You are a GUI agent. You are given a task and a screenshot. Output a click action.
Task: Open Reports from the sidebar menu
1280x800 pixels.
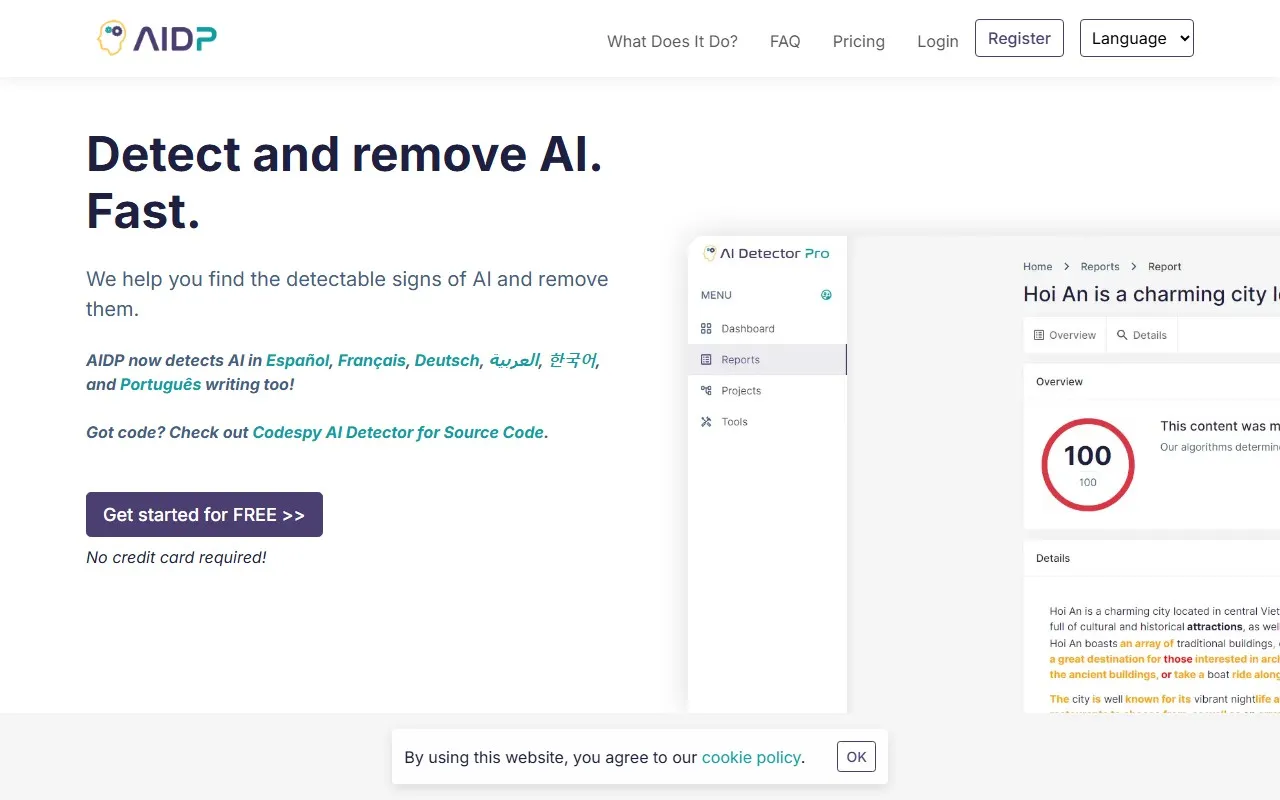740,359
